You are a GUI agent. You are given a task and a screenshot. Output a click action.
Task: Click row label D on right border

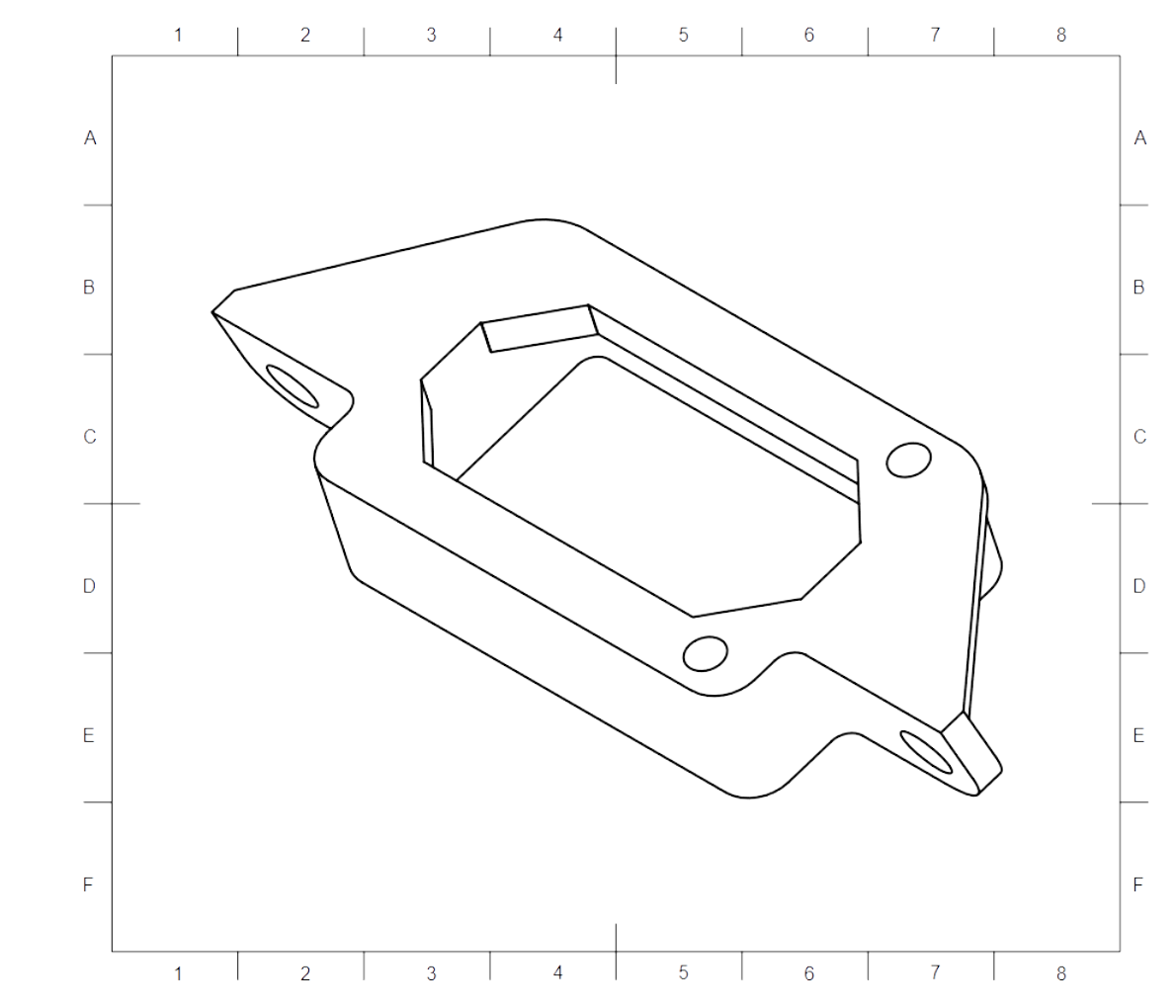(1138, 586)
